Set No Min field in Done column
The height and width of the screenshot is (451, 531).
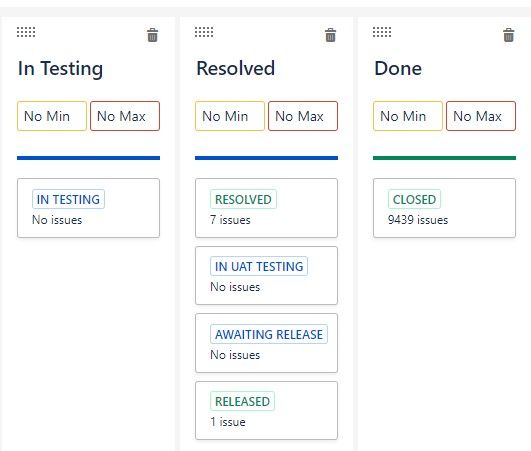tap(408, 116)
